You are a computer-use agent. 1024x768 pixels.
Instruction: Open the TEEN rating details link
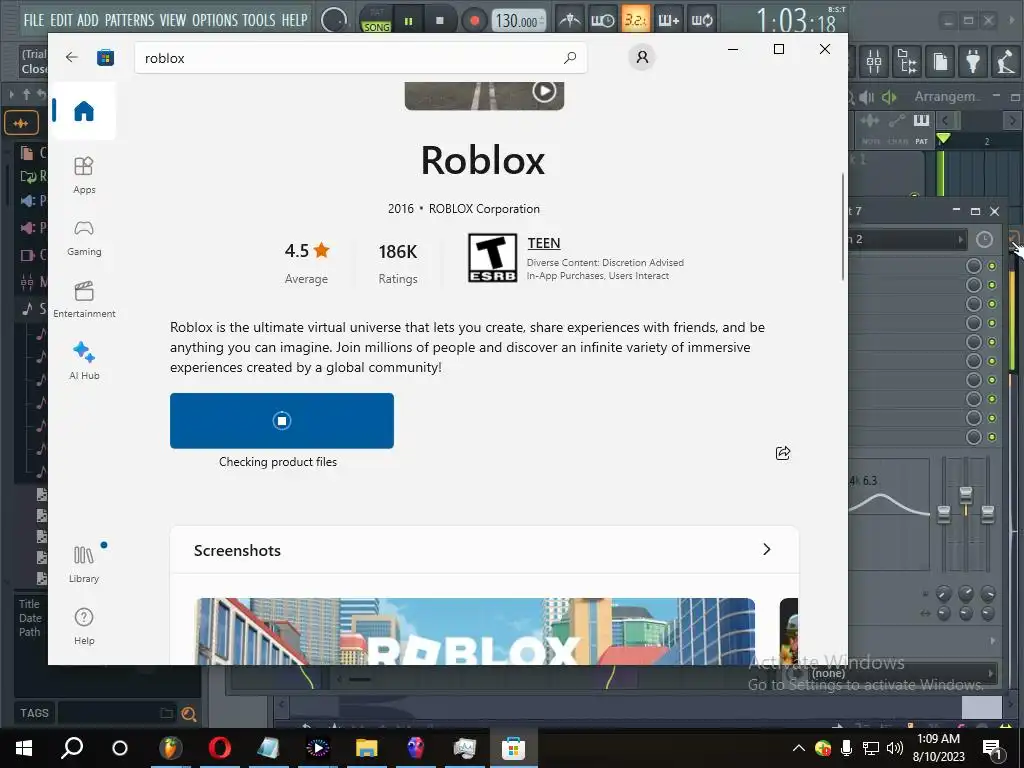click(543, 243)
